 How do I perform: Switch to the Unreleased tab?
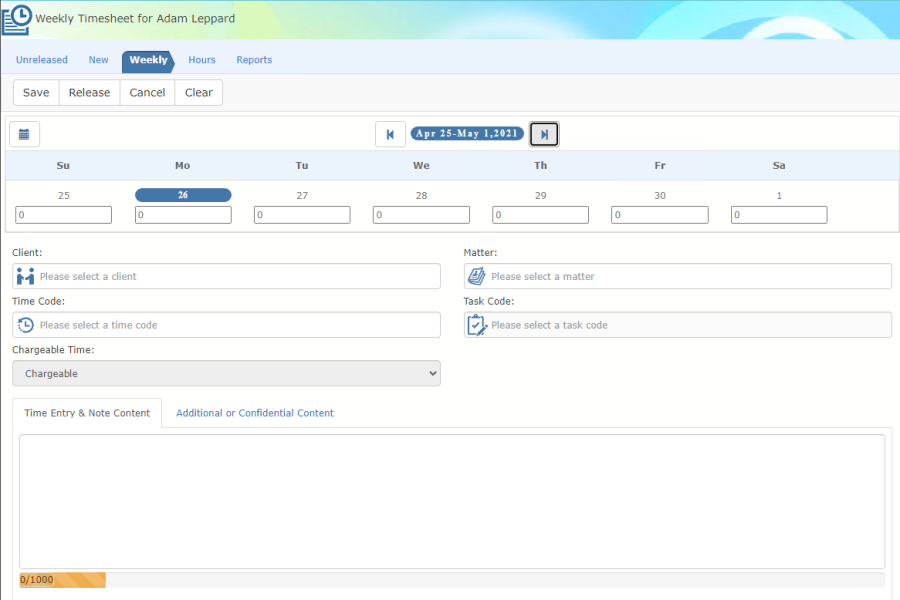click(x=42, y=60)
